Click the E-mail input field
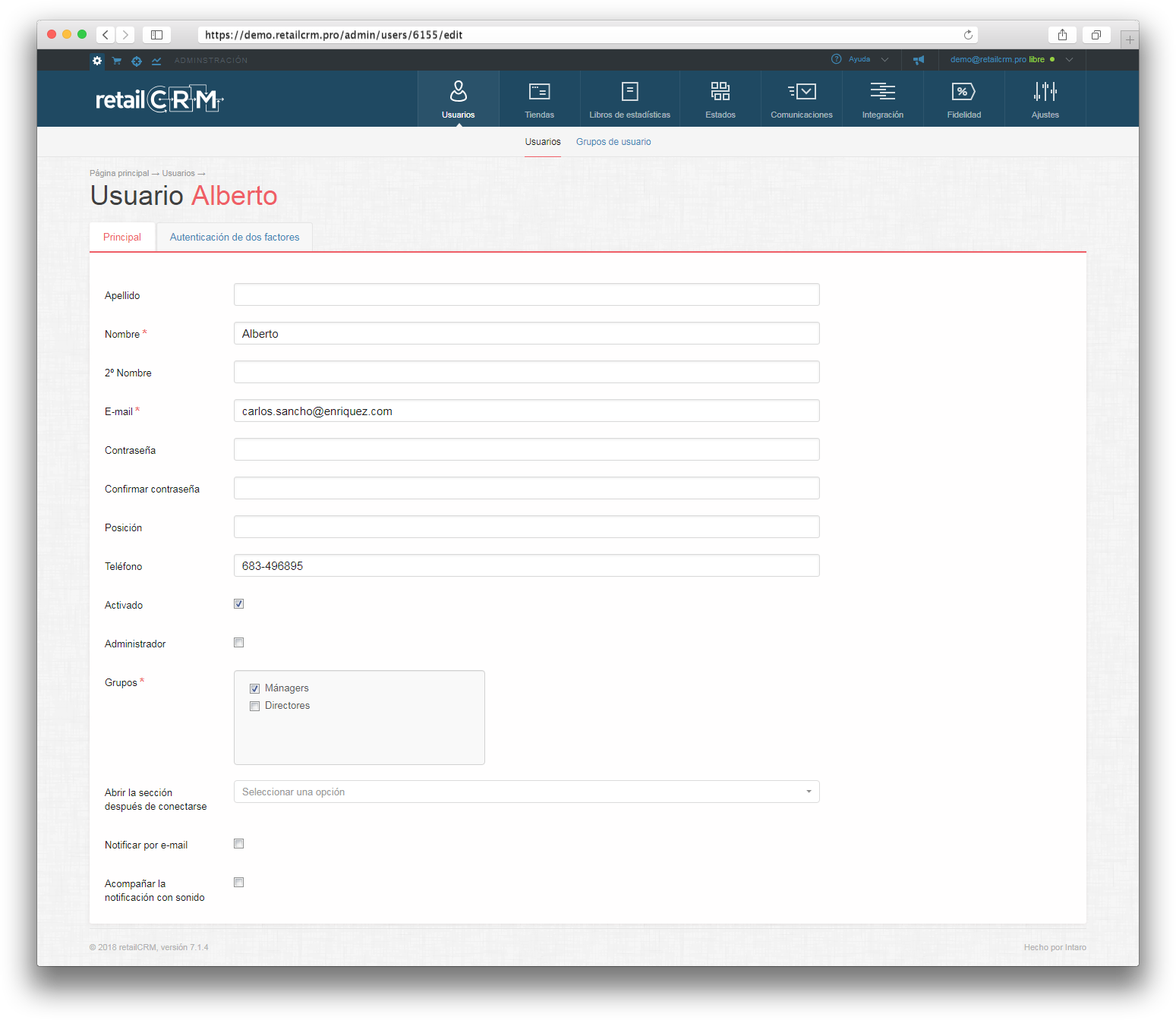 (x=527, y=411)
